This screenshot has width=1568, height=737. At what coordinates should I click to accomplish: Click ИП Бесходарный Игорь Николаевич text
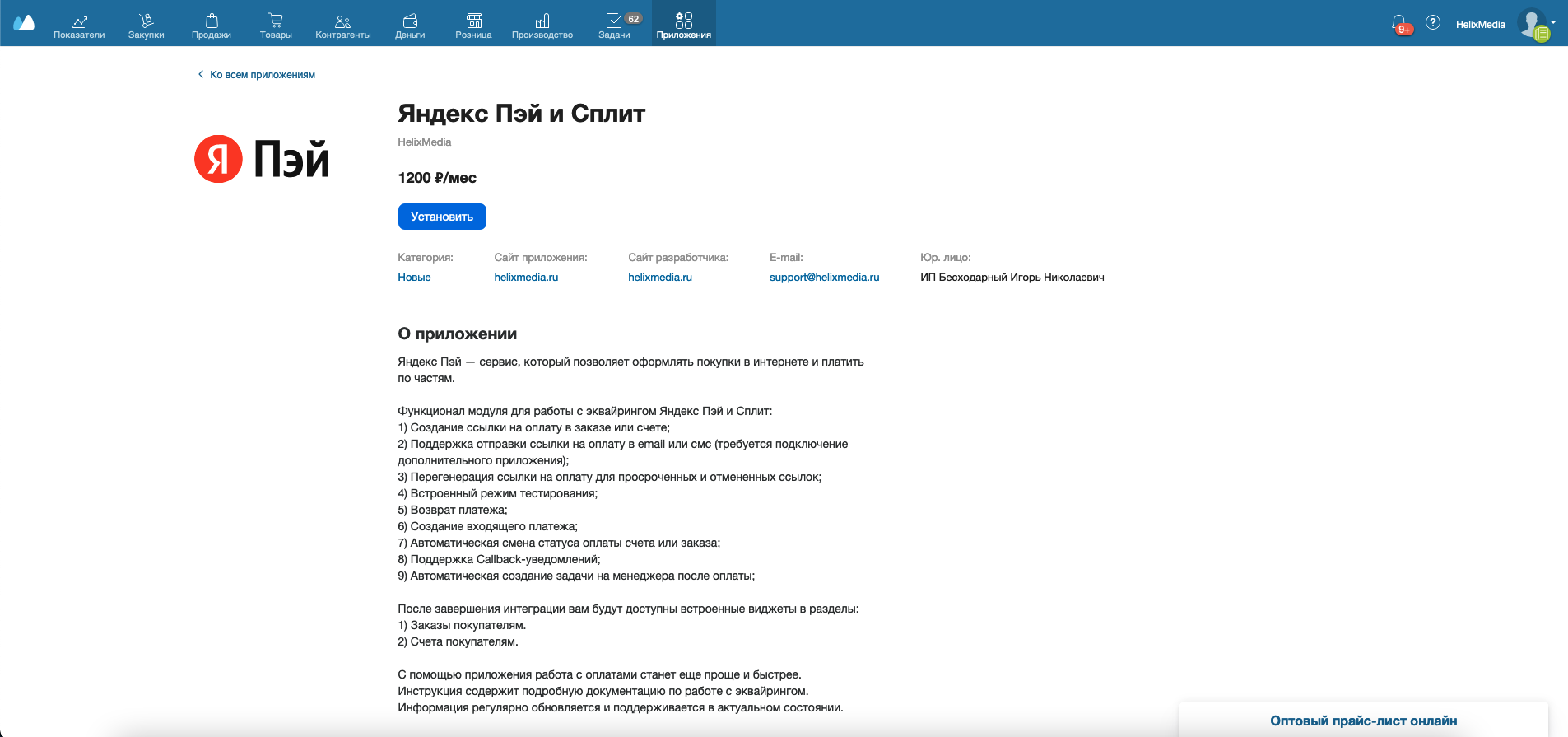1012,278
